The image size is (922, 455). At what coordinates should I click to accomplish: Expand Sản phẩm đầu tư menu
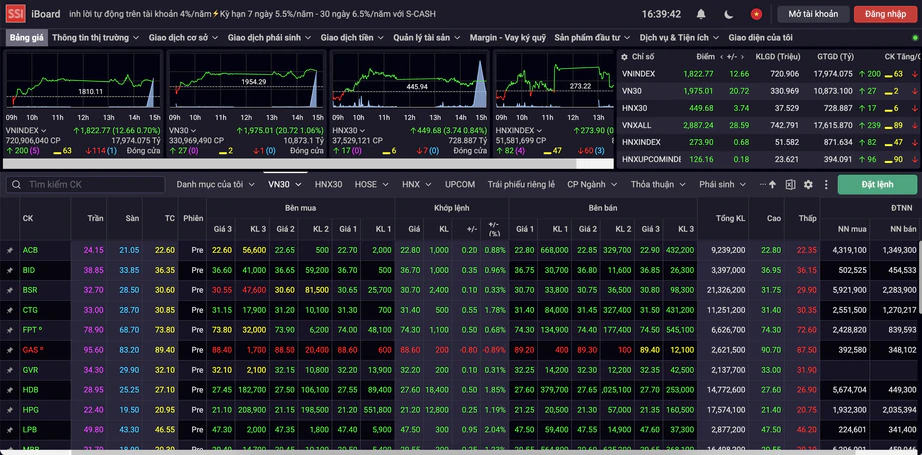click(592, 38)
